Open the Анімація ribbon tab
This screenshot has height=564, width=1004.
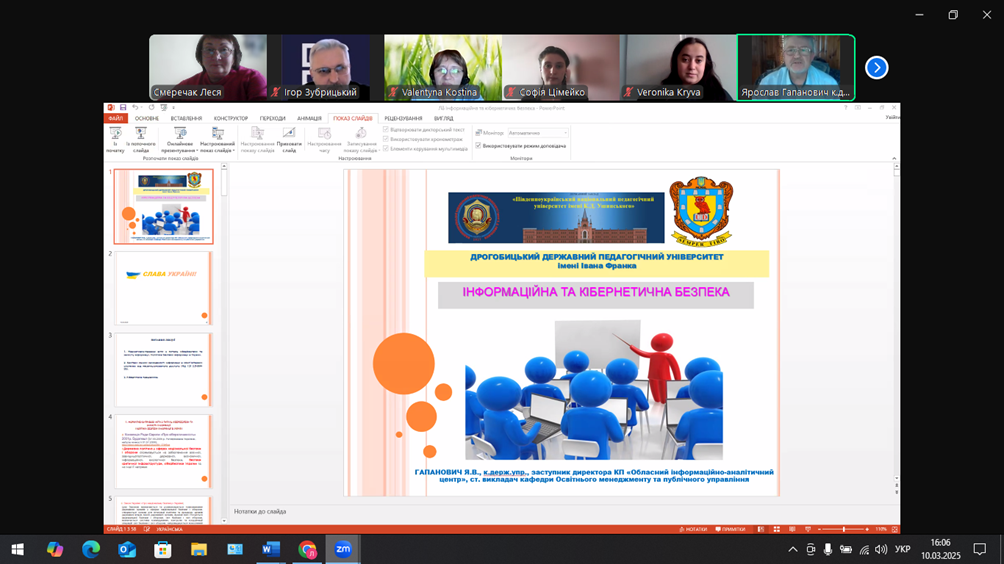pos(309,119)
